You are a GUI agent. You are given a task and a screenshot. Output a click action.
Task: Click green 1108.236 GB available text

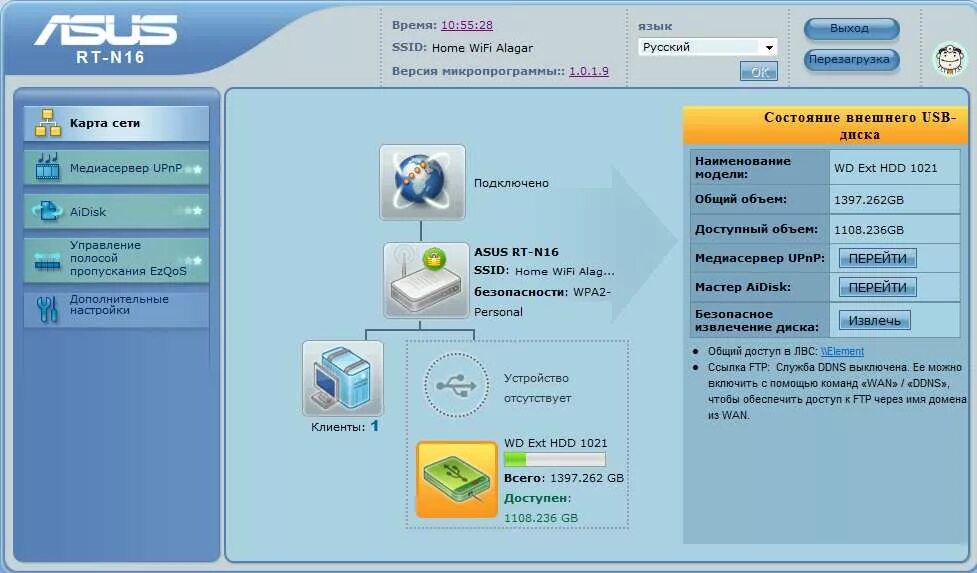pyautogui.click(x=541, y=518)
